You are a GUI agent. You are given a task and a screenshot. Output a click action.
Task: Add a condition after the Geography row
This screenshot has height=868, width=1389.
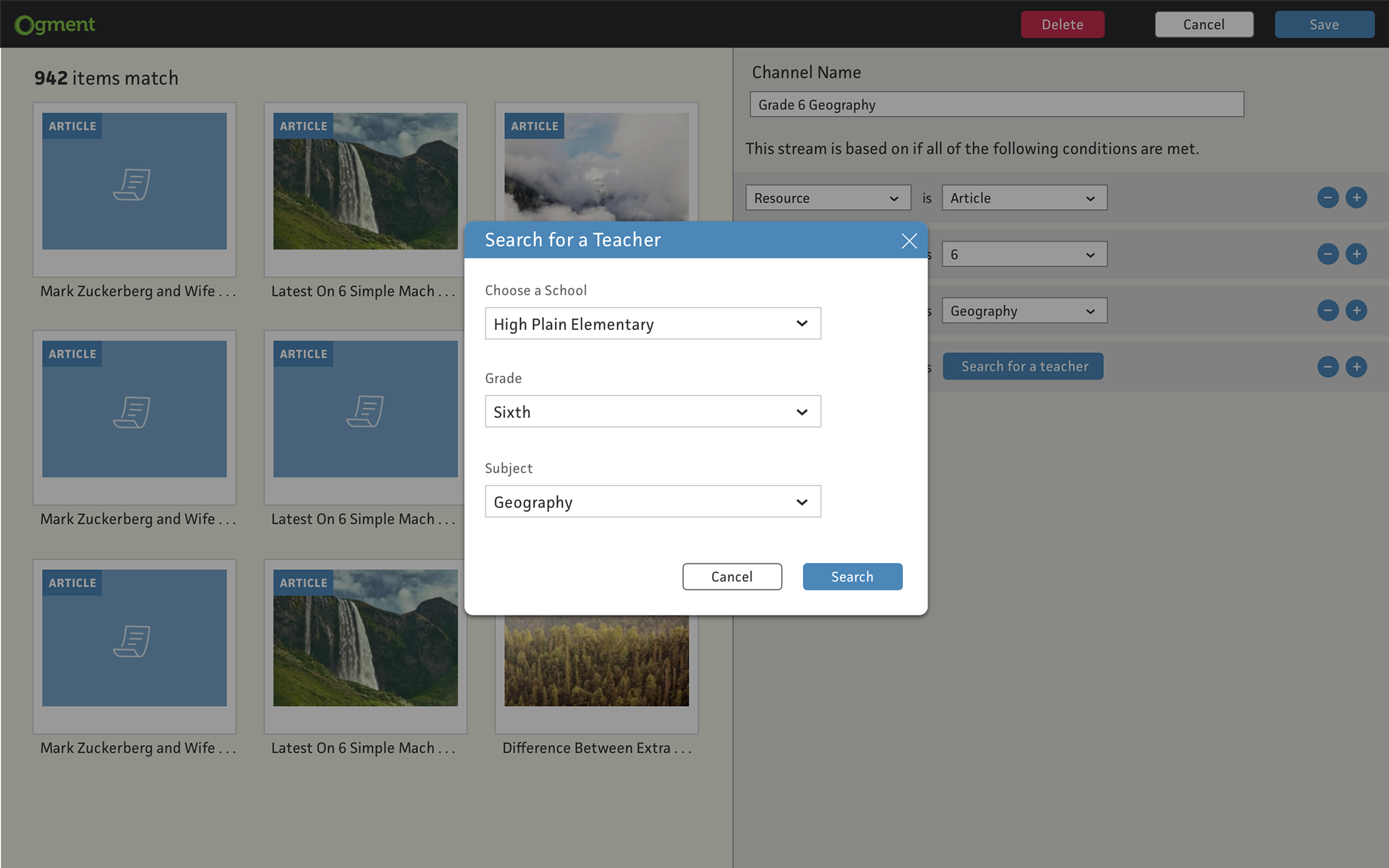coord(1356,310)
